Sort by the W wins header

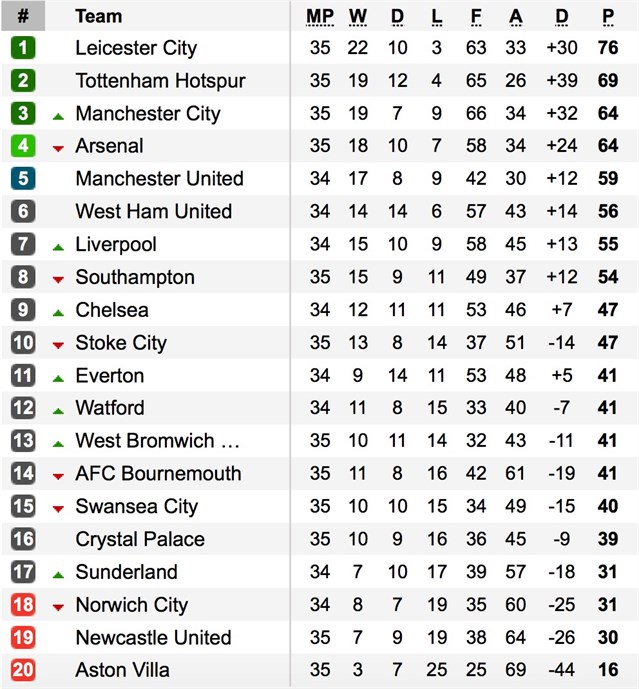tap(358, 17)
